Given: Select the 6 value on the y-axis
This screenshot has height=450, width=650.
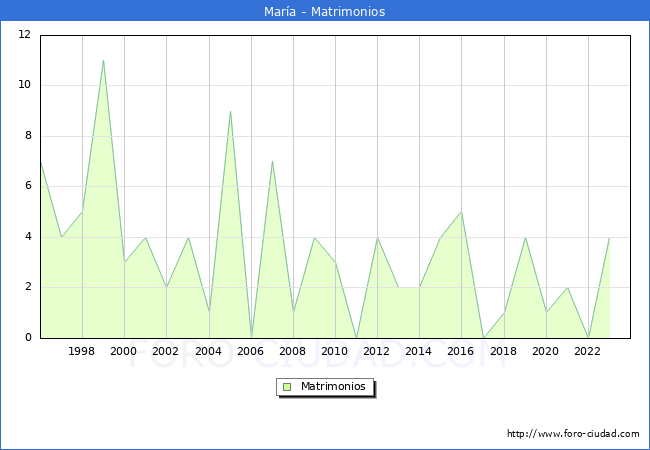Looking at the screenshot, I should tap(27, 186).
